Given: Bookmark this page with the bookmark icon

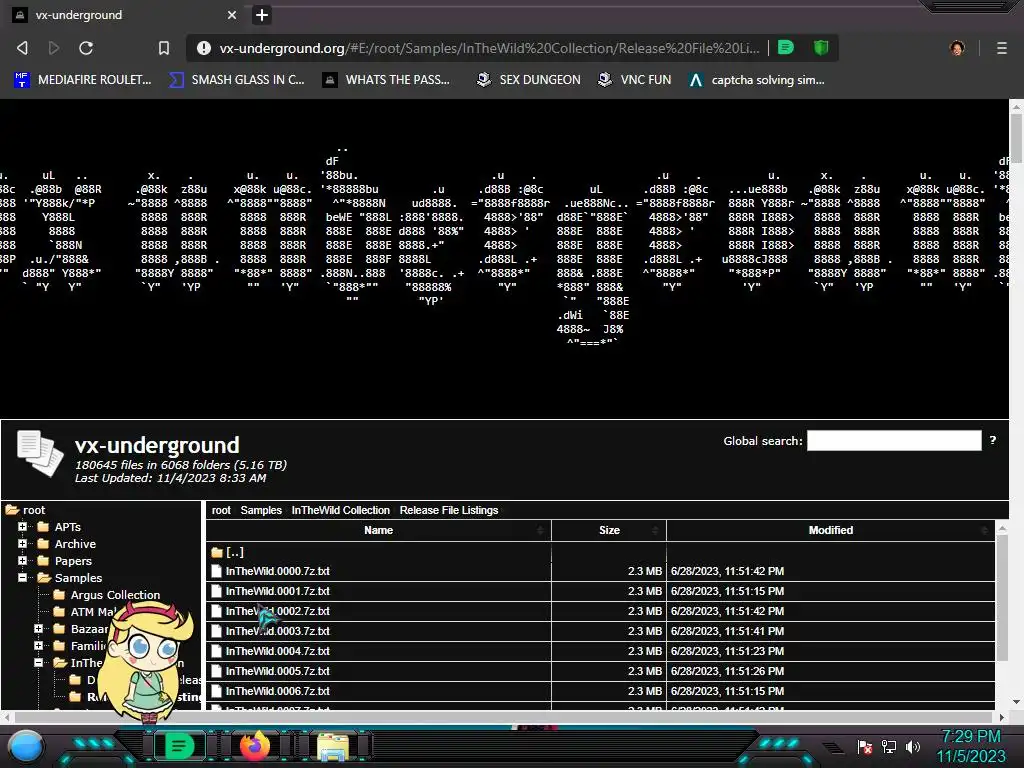Looking at the screenshot, I should click(164, 48).
